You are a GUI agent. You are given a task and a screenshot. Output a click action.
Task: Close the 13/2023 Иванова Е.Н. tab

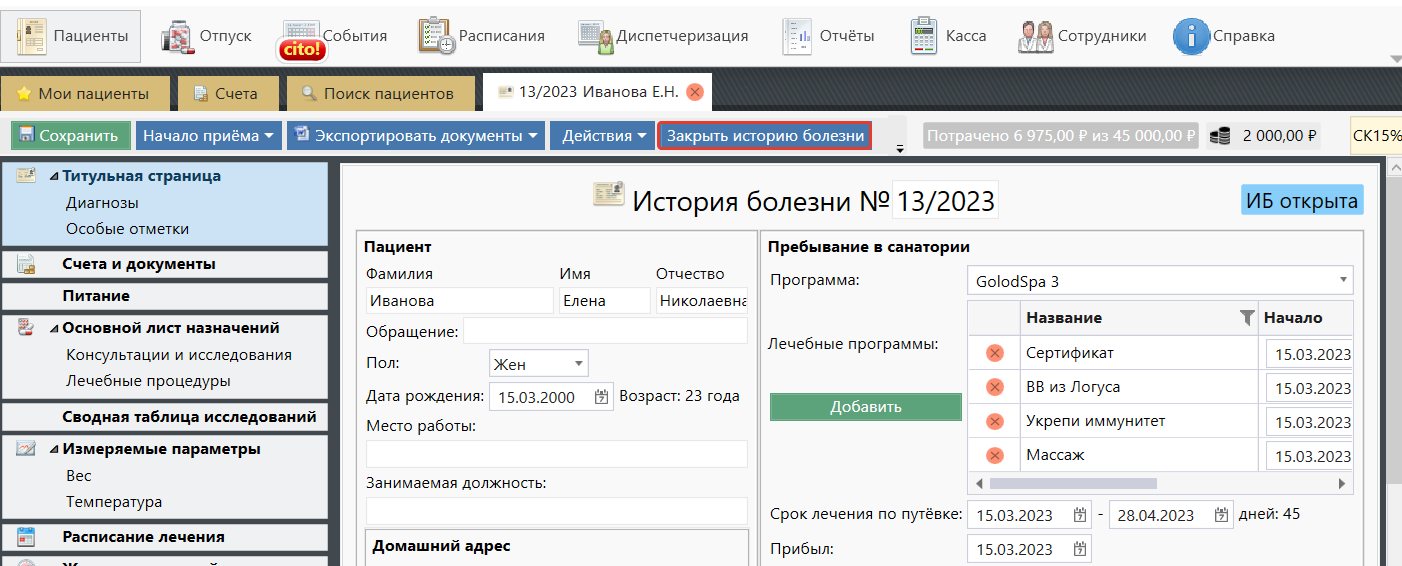coord(694,92)
